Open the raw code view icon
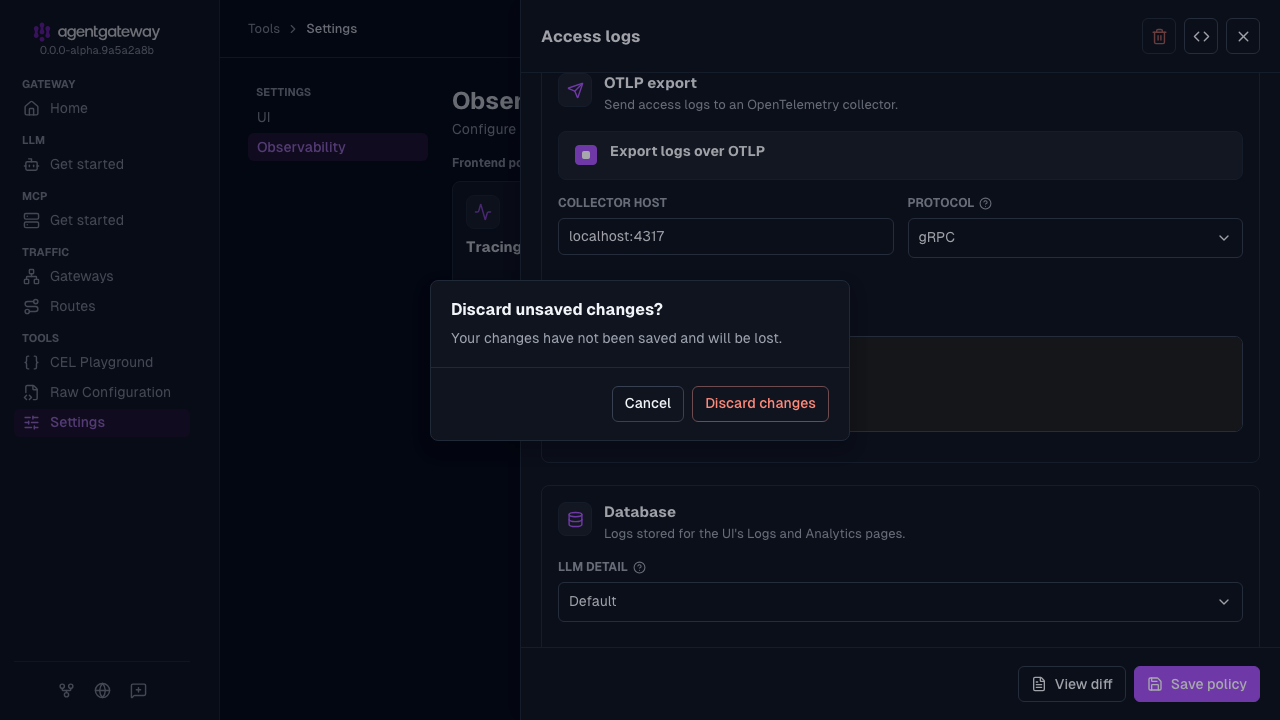 [1201, 37]
